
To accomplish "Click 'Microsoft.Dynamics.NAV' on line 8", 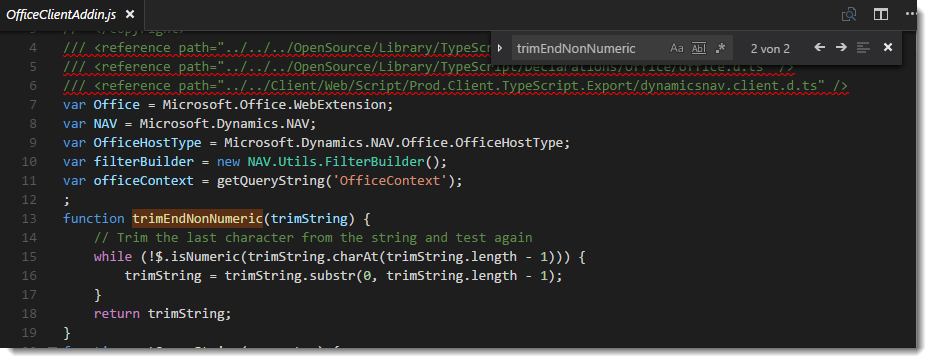I will tap(224, 124).
